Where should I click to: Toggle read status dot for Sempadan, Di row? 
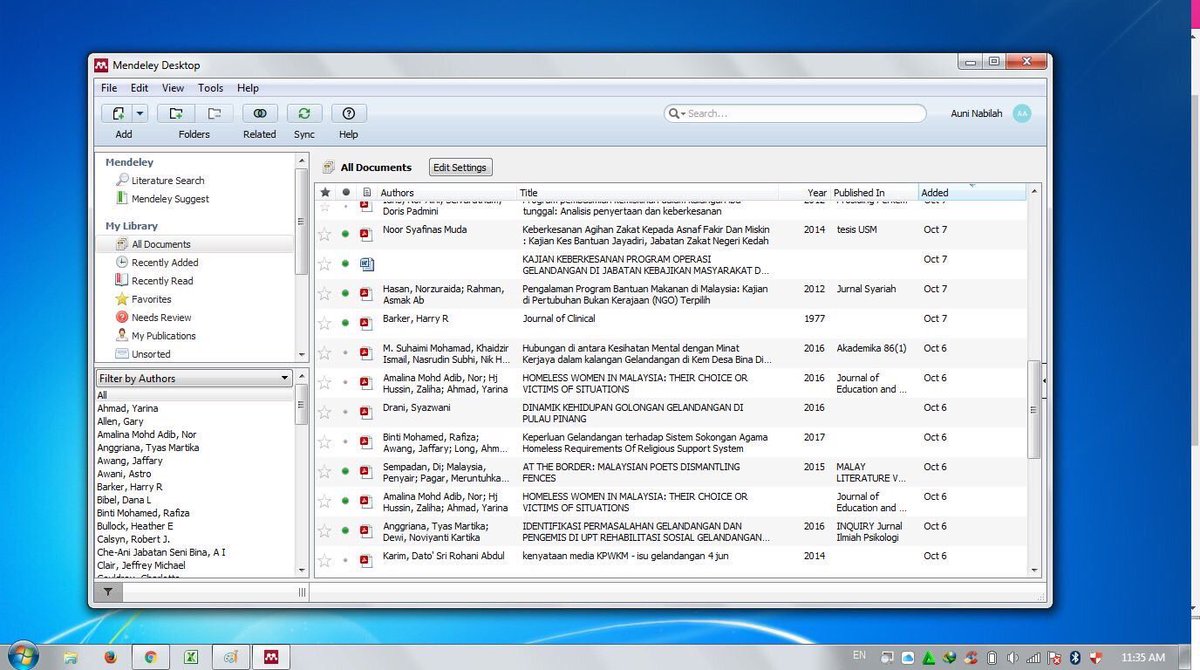pyautogui.click(x=346, y=471)
